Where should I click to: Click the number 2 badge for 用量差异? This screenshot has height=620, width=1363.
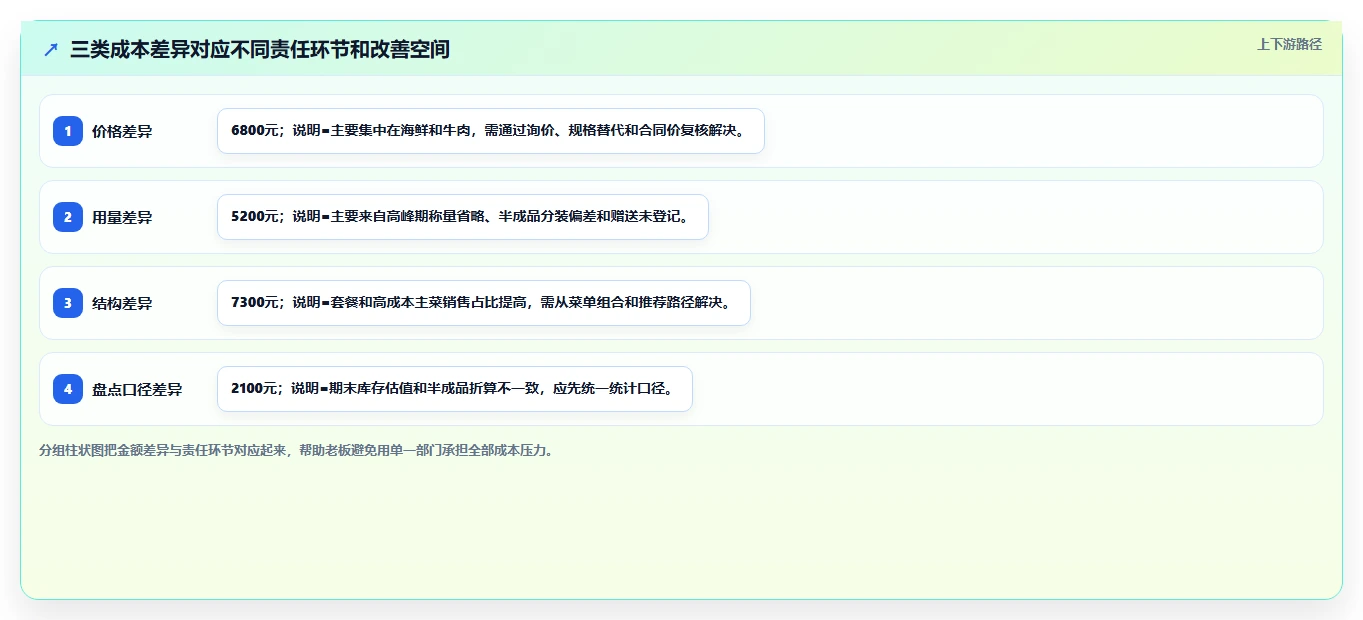point(68,217)
